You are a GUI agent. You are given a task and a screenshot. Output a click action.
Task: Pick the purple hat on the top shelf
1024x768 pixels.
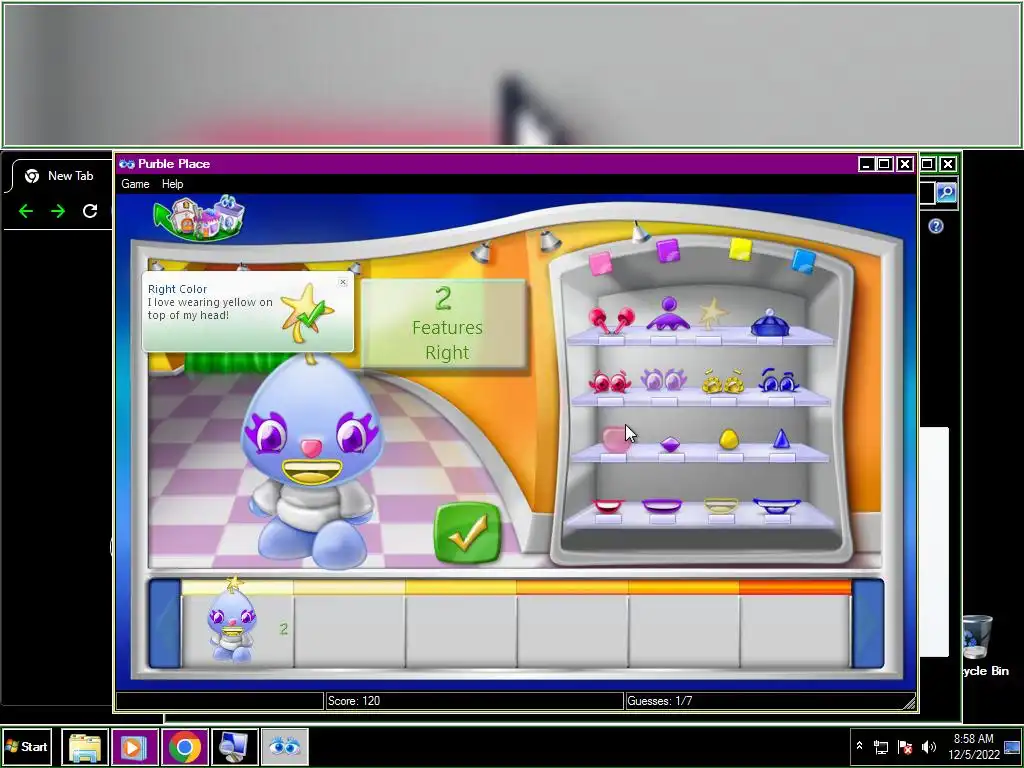click(x=668, y=314)
